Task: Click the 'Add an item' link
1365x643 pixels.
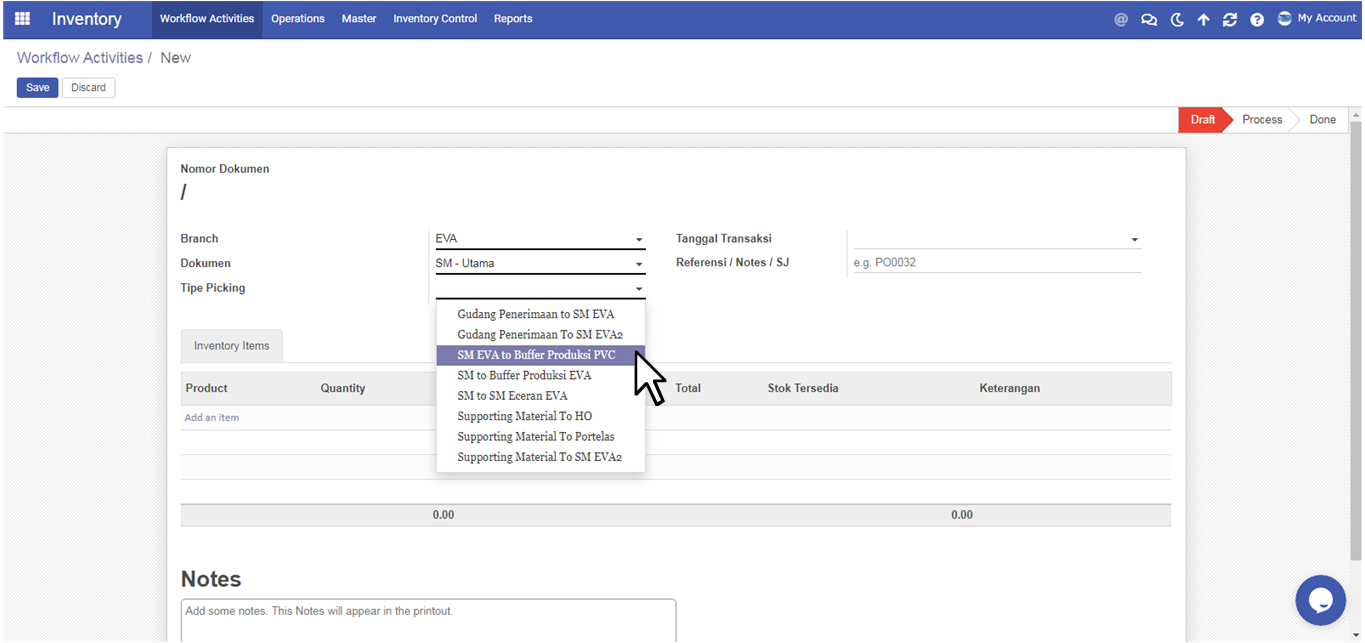Action: (x=212, y=418)
